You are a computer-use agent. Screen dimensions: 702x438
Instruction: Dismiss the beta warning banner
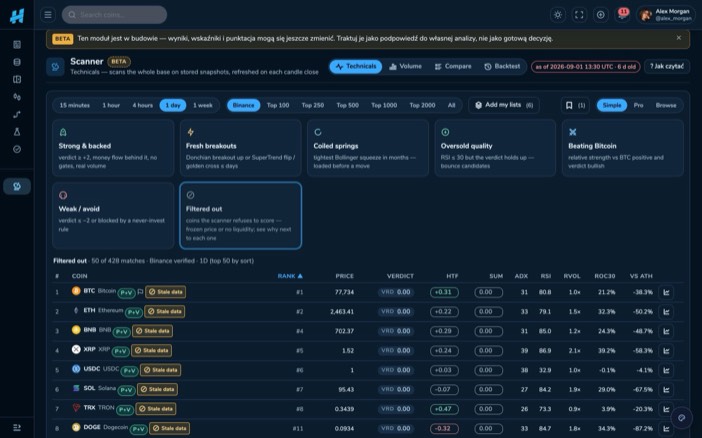[679, 38]
